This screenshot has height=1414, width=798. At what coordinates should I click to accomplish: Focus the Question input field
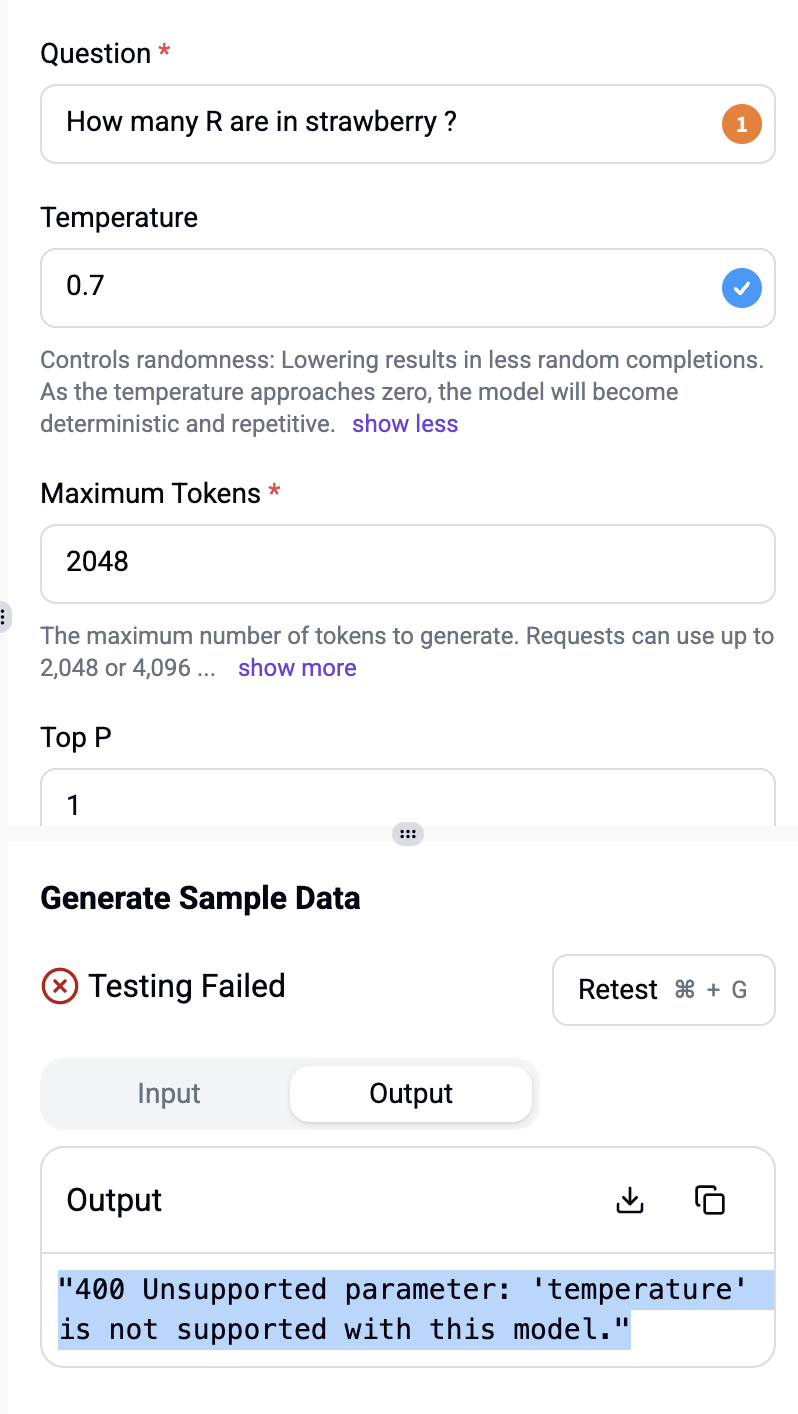tap(408, 124)
